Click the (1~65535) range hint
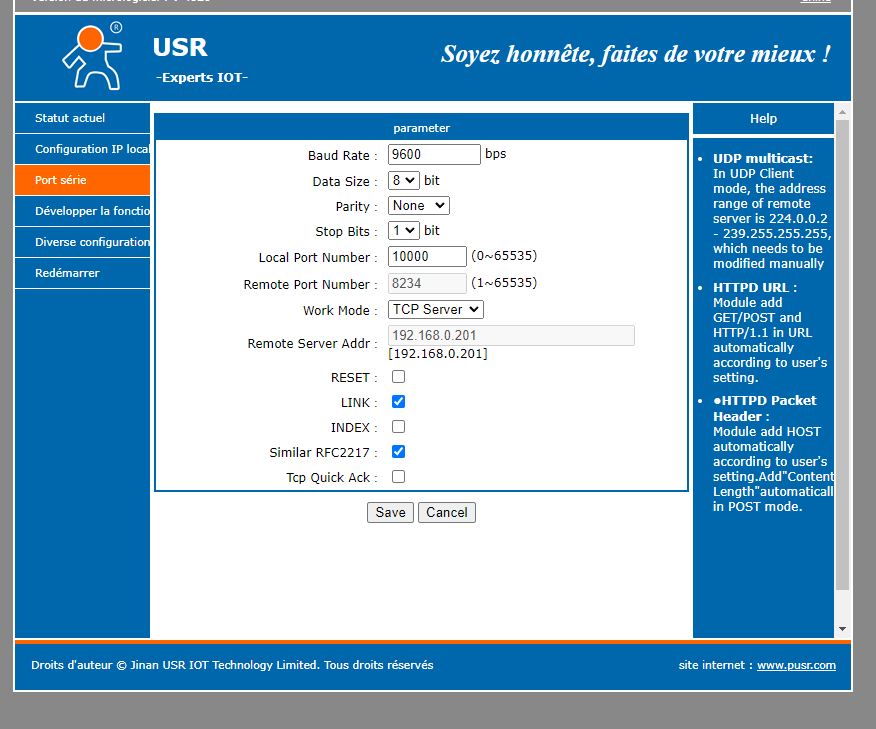The height and width of the screenshot is (729, 876). pyautogui.click(x=504, y=283)
